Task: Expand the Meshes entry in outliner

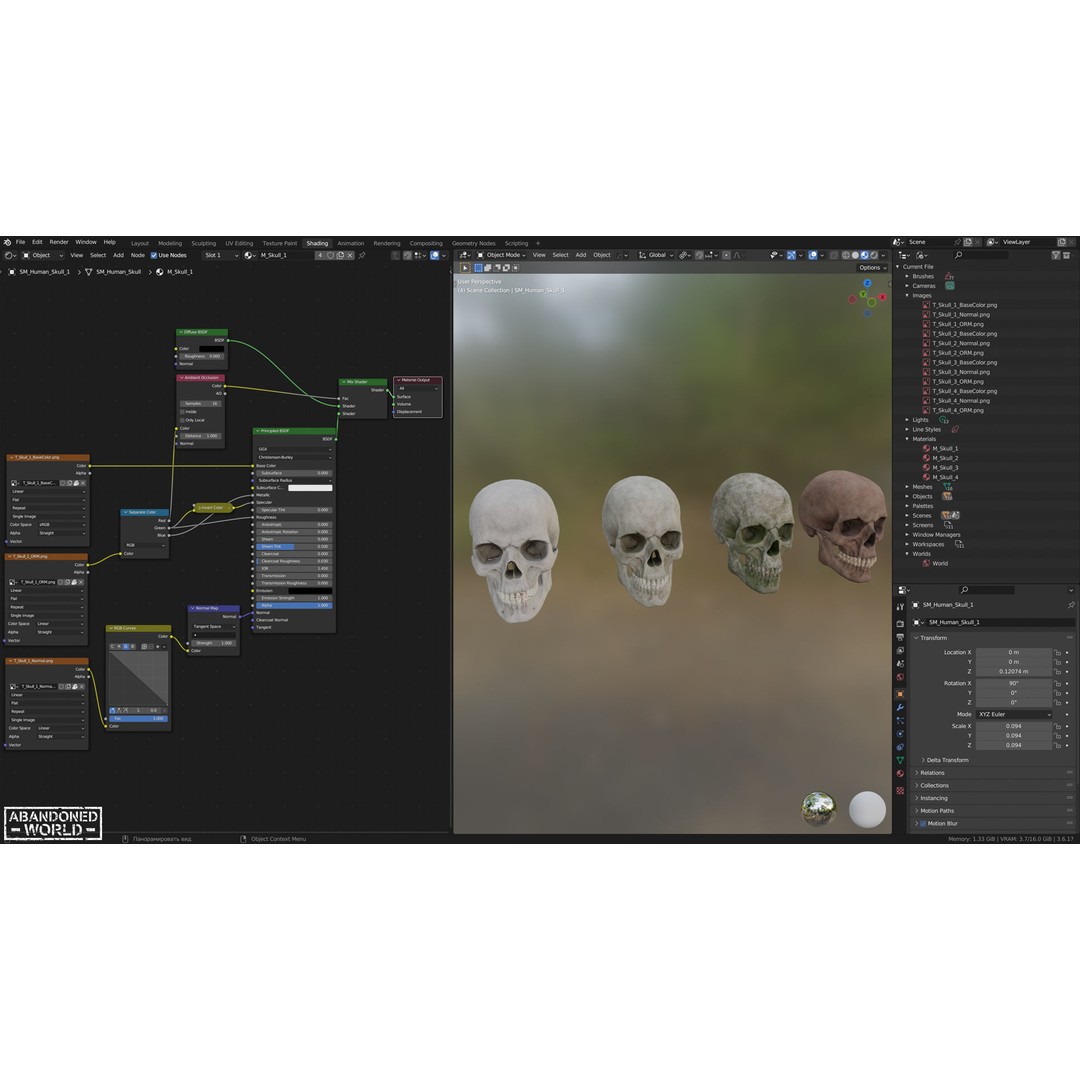Action: (908, 487)
